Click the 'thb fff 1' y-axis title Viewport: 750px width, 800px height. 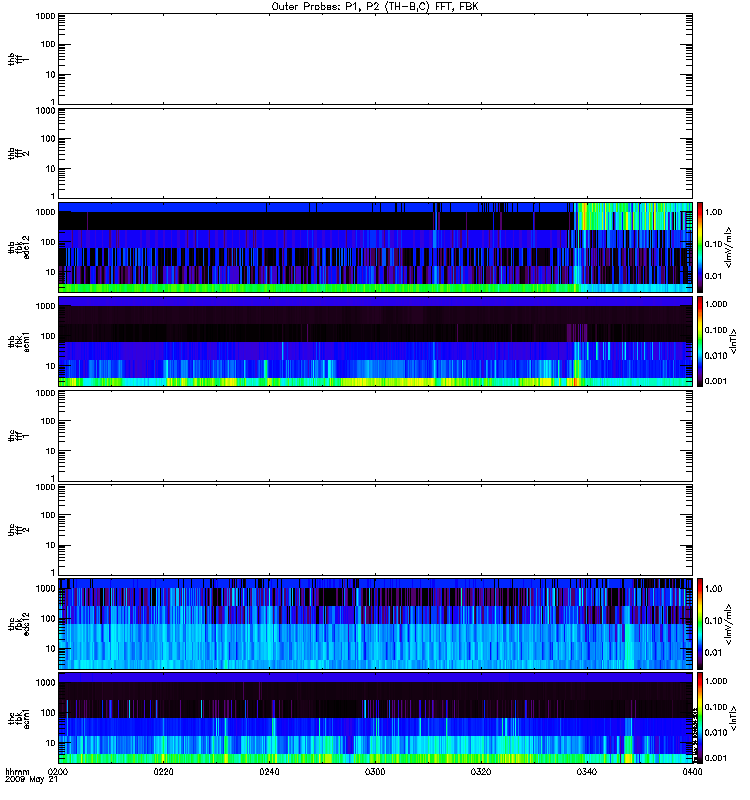pyautogui.click(x=18, y=59)
